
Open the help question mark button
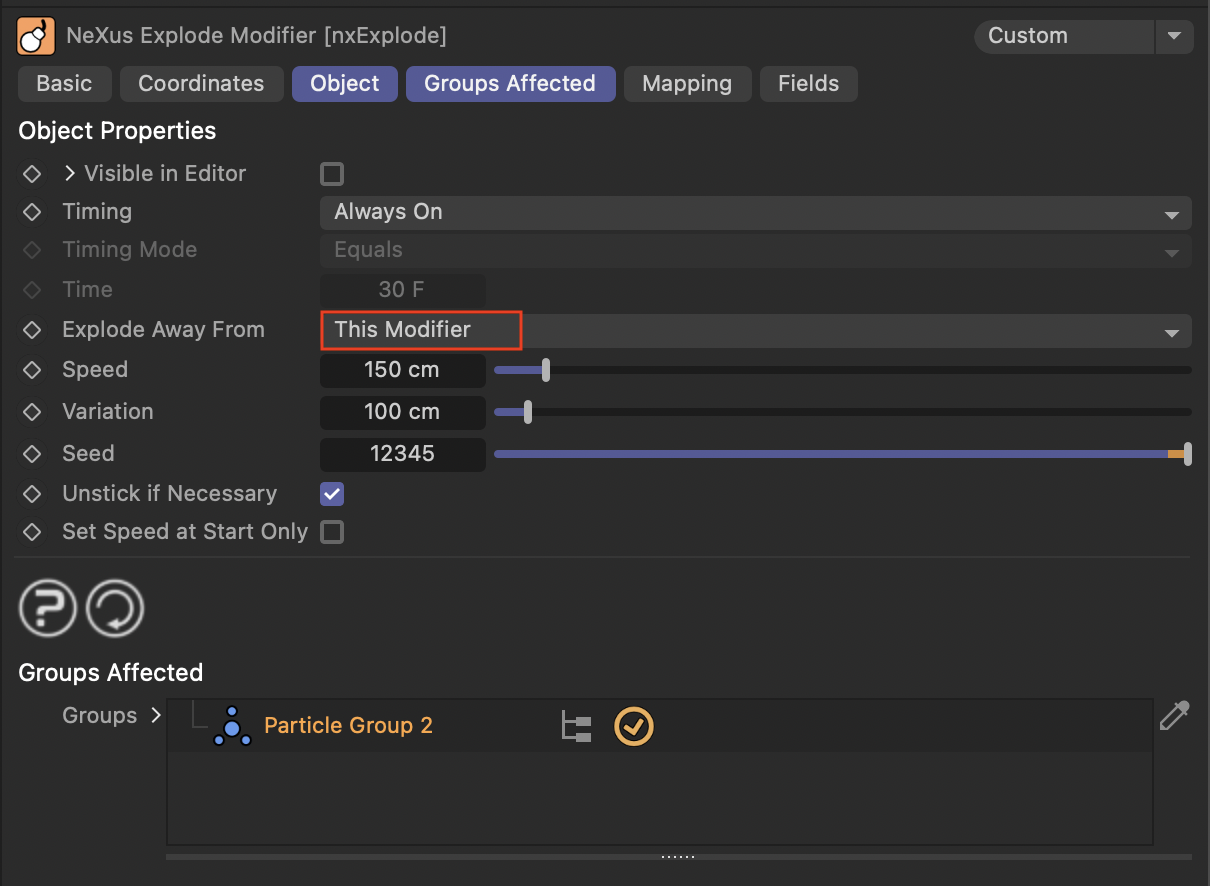point(47,608)
